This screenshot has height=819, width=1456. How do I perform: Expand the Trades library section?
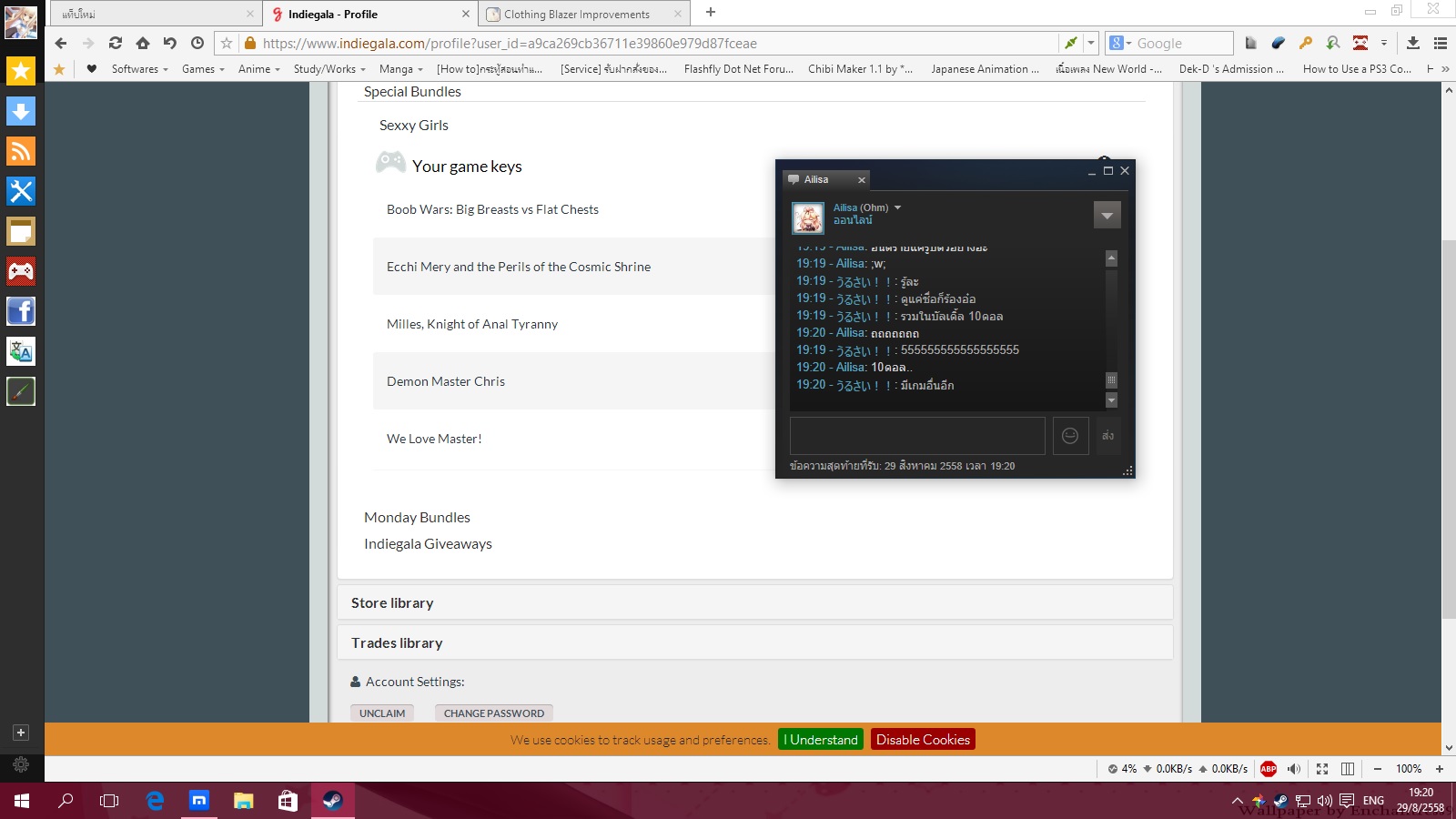coord(754,642)
